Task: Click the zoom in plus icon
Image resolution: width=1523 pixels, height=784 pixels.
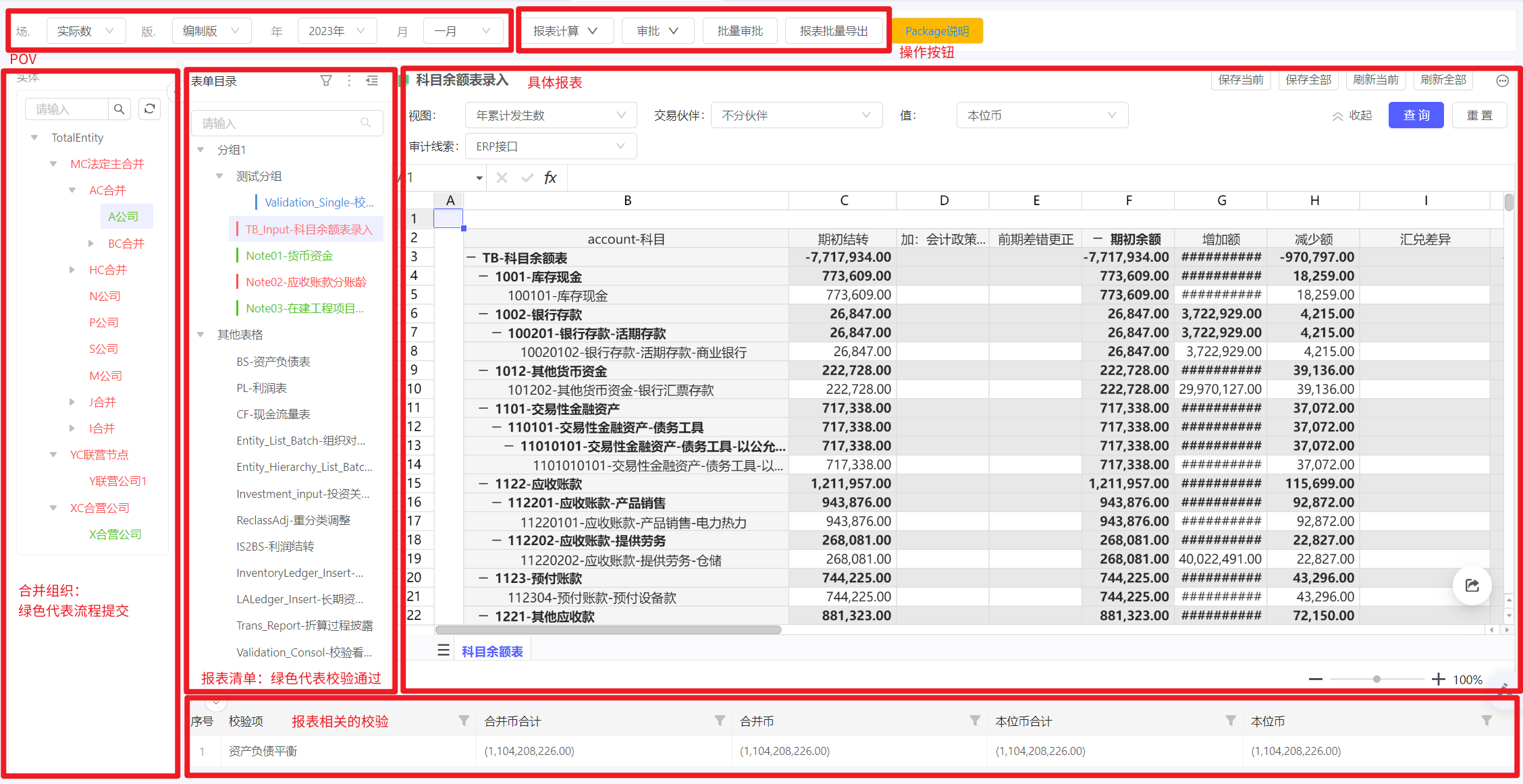Action: pyautogui.click(x=1438, y=679)
